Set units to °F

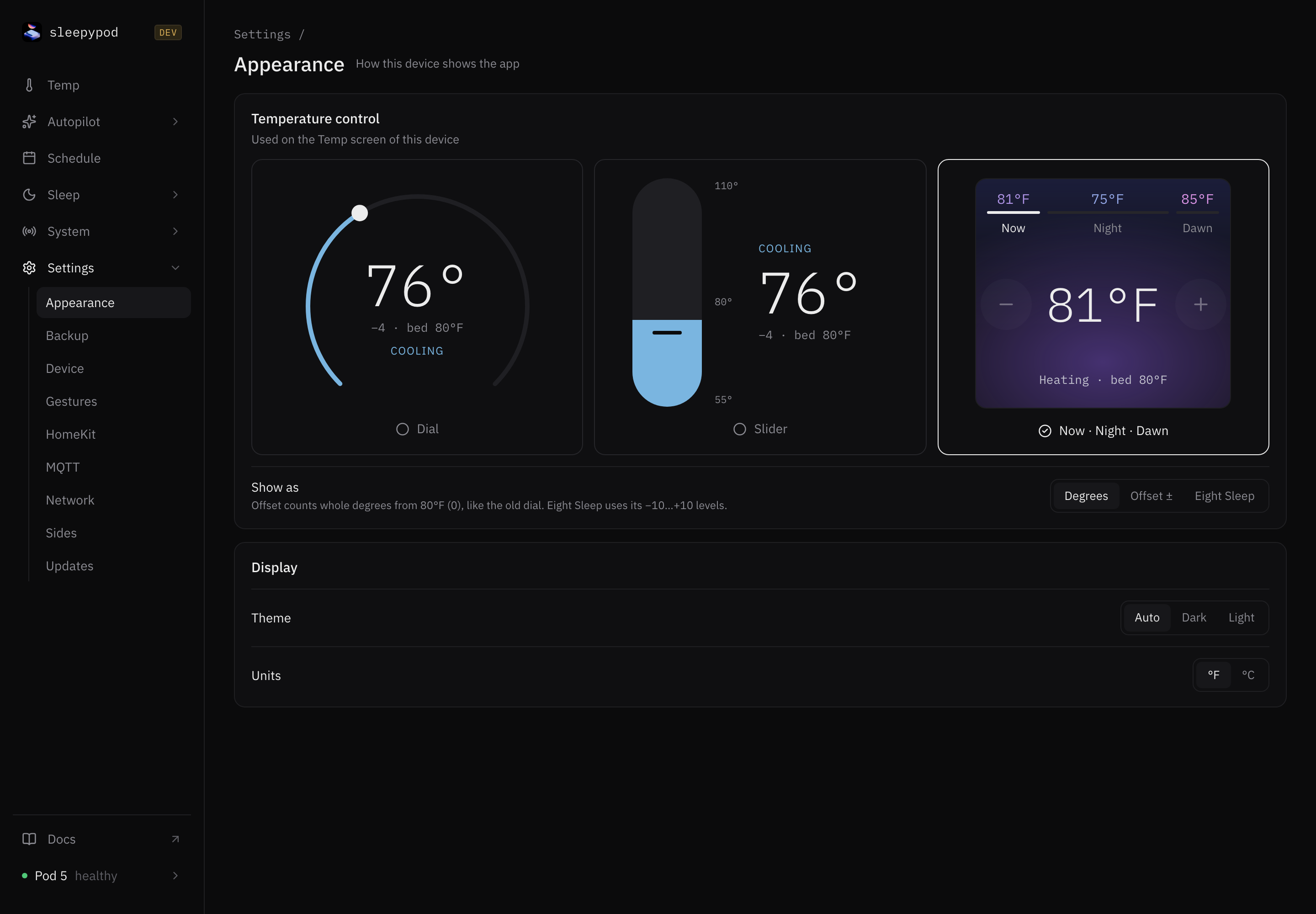(x=1214, y=675)
